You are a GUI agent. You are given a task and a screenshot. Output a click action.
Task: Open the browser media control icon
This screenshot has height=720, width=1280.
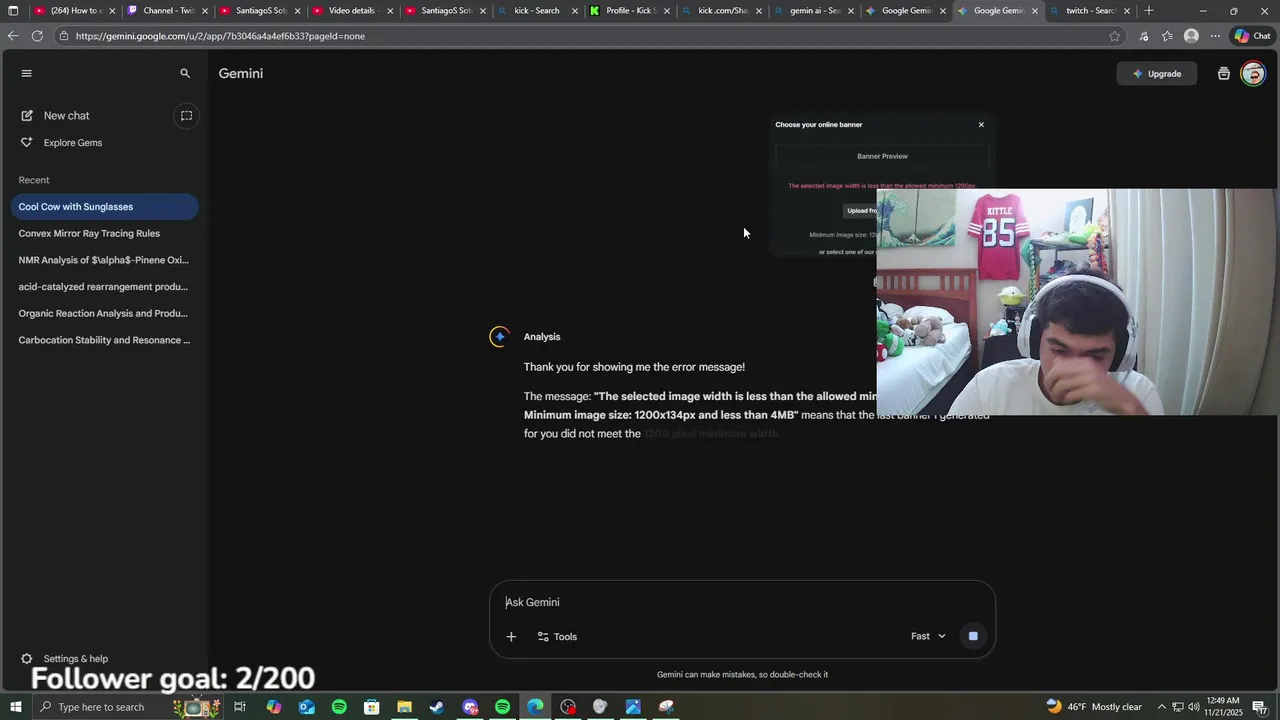tap(1144, 36)
